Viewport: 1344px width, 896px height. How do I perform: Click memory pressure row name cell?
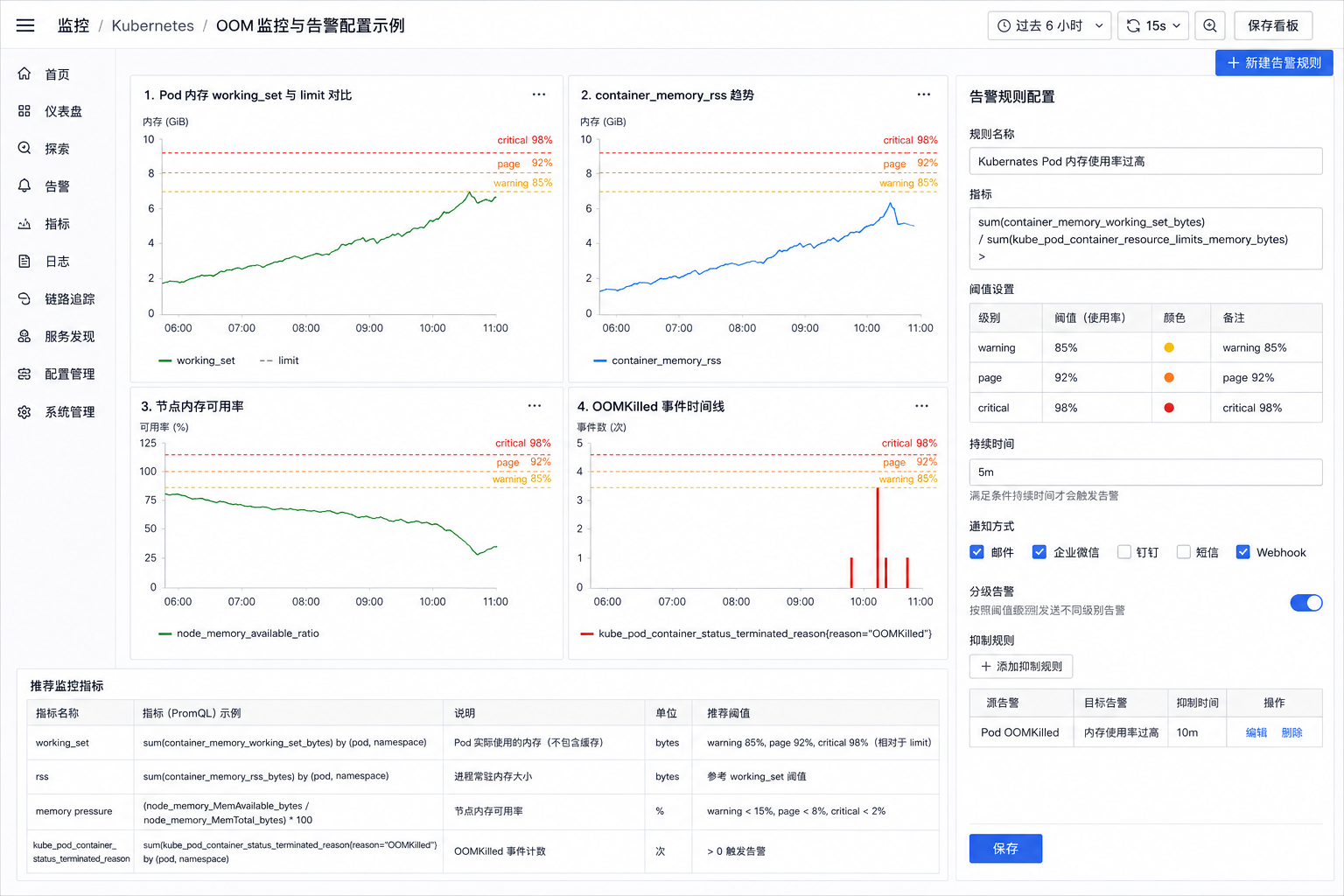point(80,812)
